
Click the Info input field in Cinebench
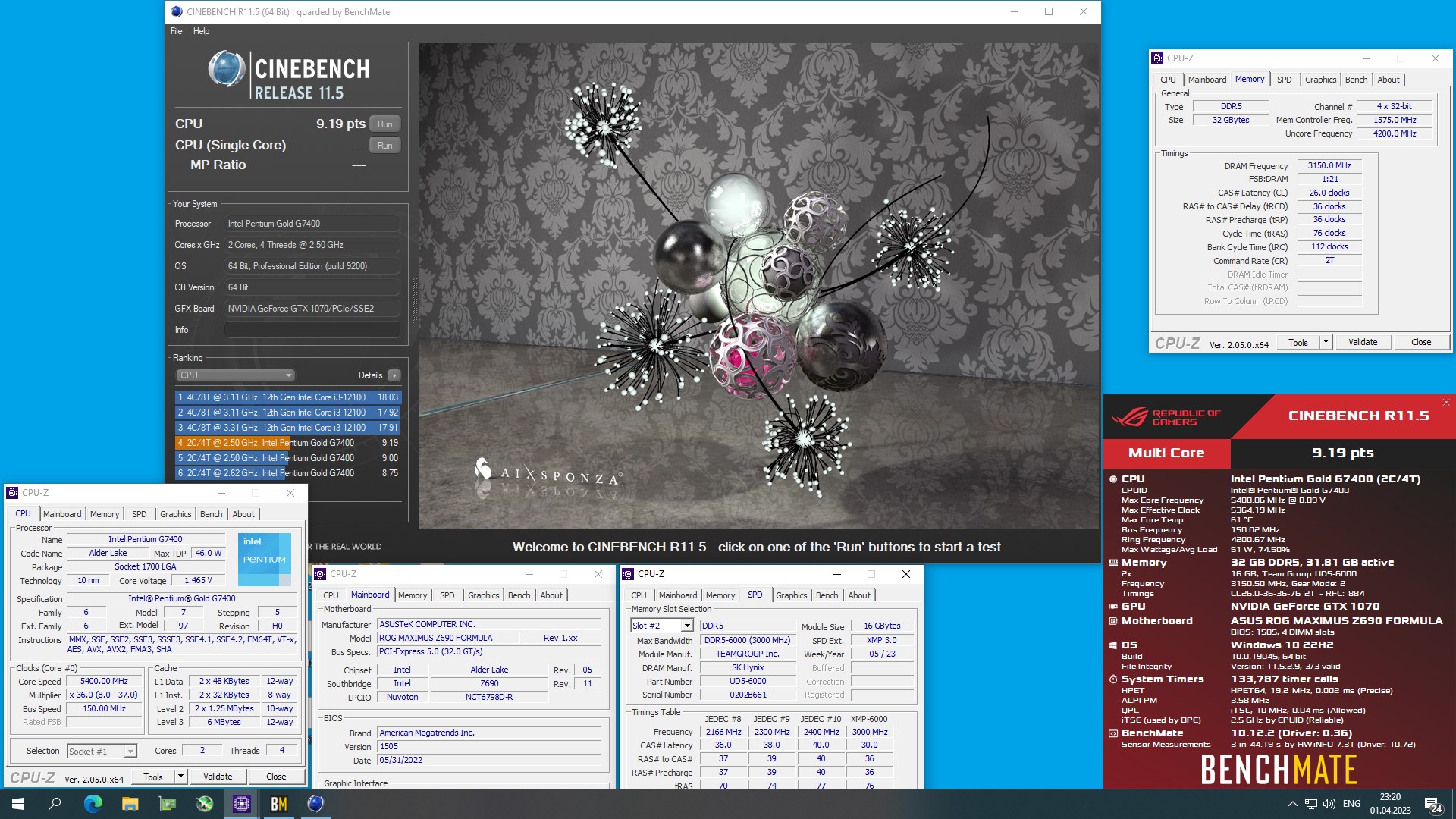click(x=312, y=330)
